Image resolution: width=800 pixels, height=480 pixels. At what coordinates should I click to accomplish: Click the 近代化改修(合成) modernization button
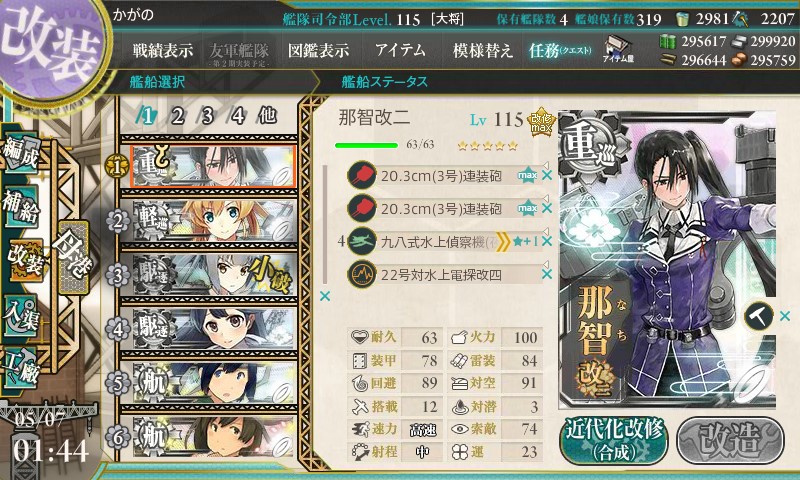pos(614,440)
